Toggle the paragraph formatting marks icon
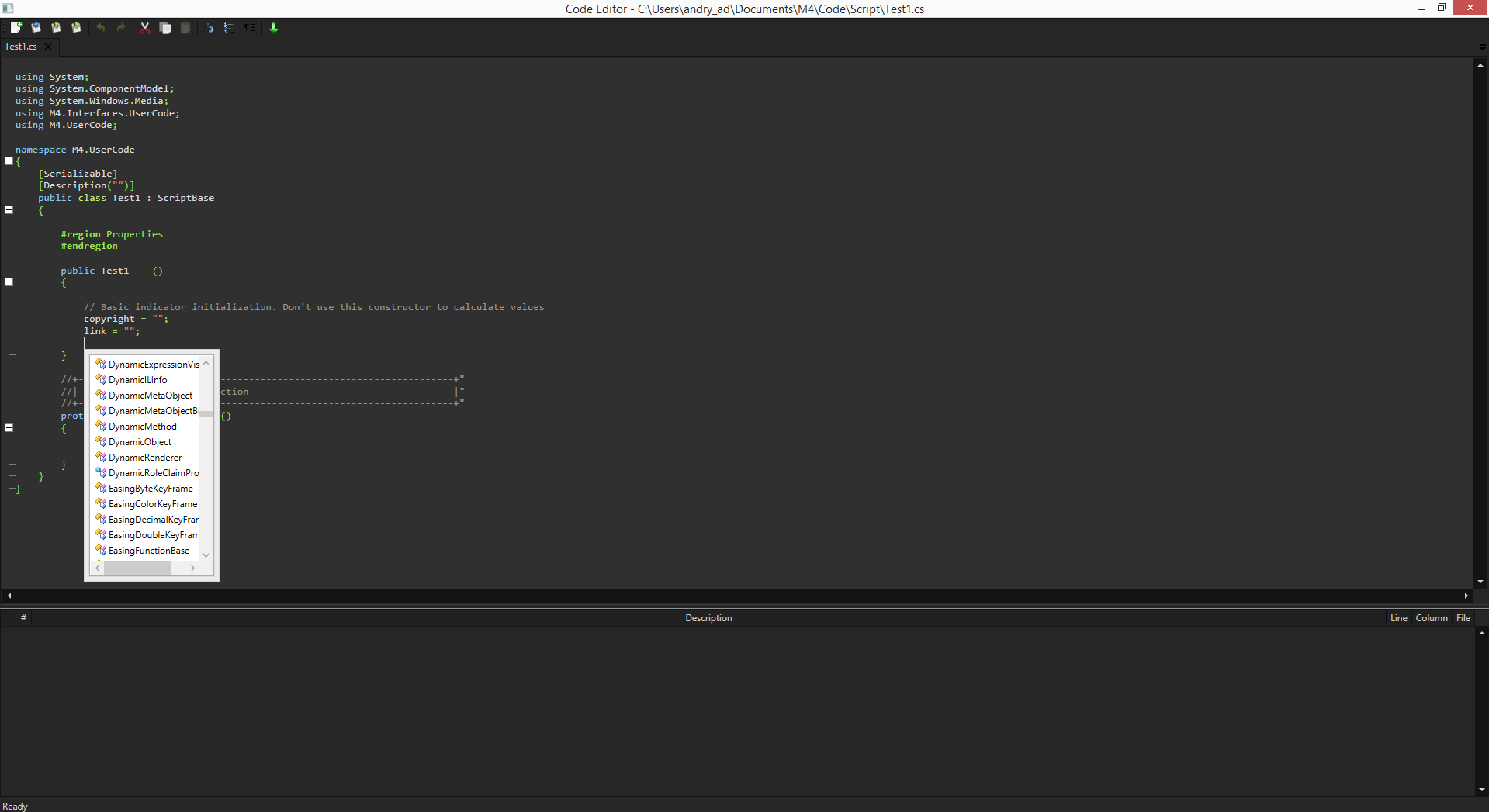This screenshot has width=1489, height=812. 250,28
